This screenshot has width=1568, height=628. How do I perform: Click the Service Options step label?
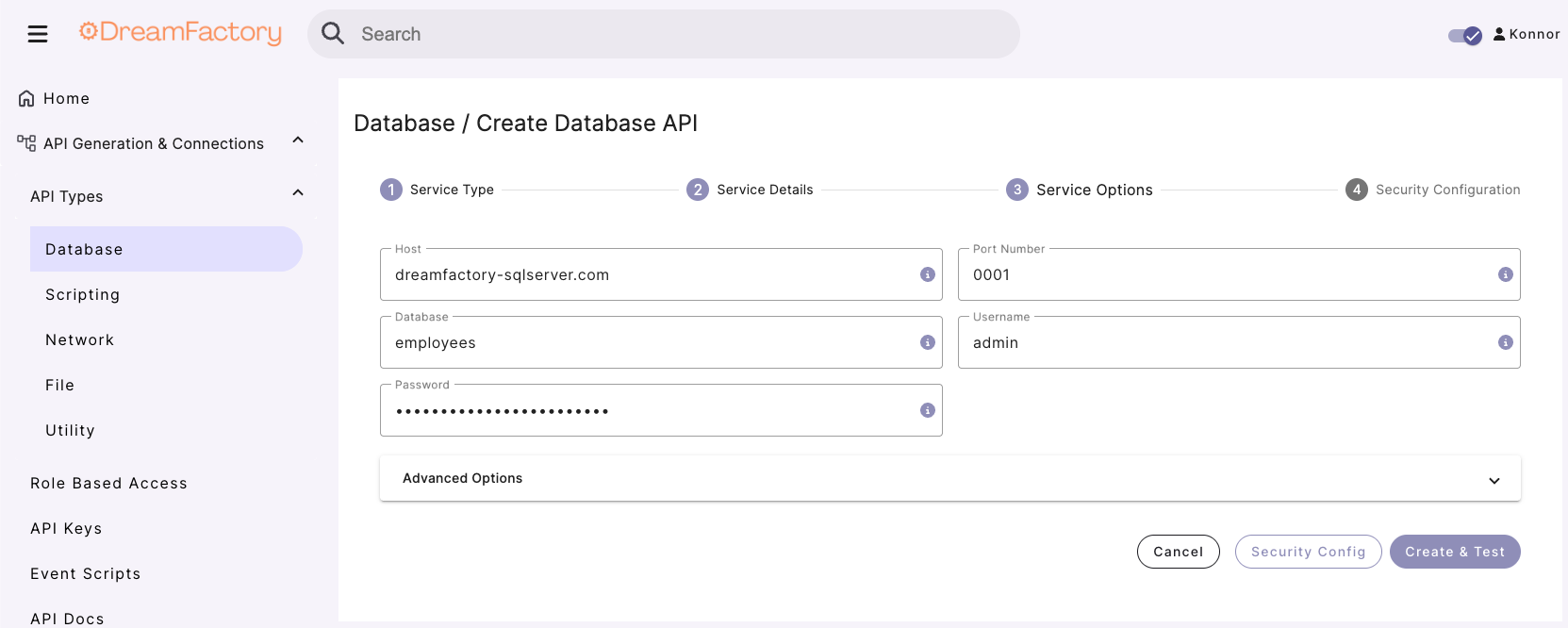(1095, 190)
